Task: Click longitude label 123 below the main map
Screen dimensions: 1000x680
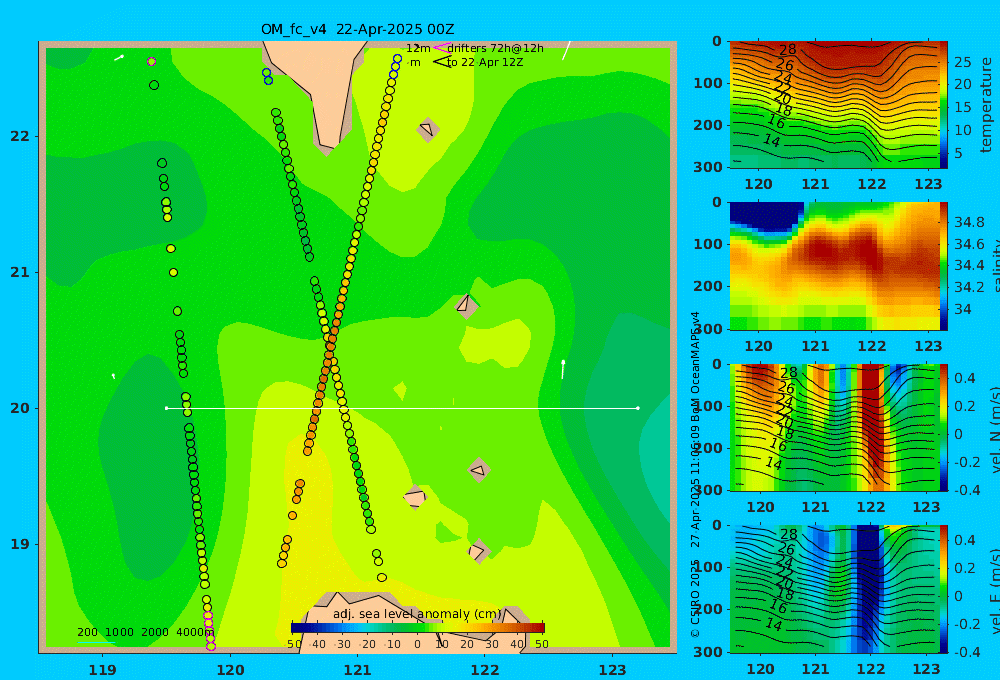Action: (x=613, y=670)
